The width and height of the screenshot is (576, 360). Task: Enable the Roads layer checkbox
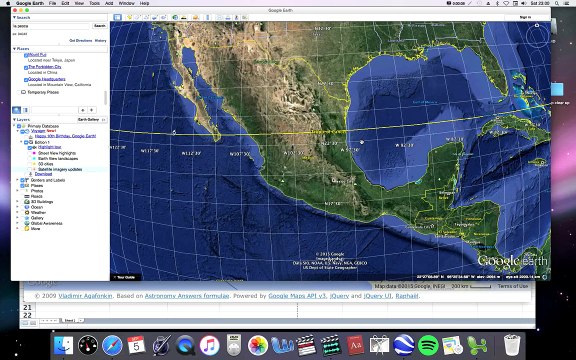point(22,197)
